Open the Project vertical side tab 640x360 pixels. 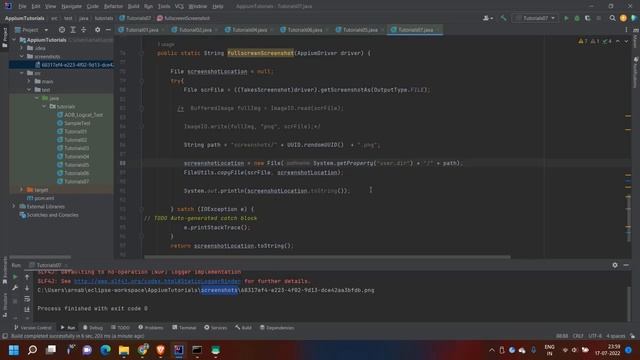tap(4, 37)
